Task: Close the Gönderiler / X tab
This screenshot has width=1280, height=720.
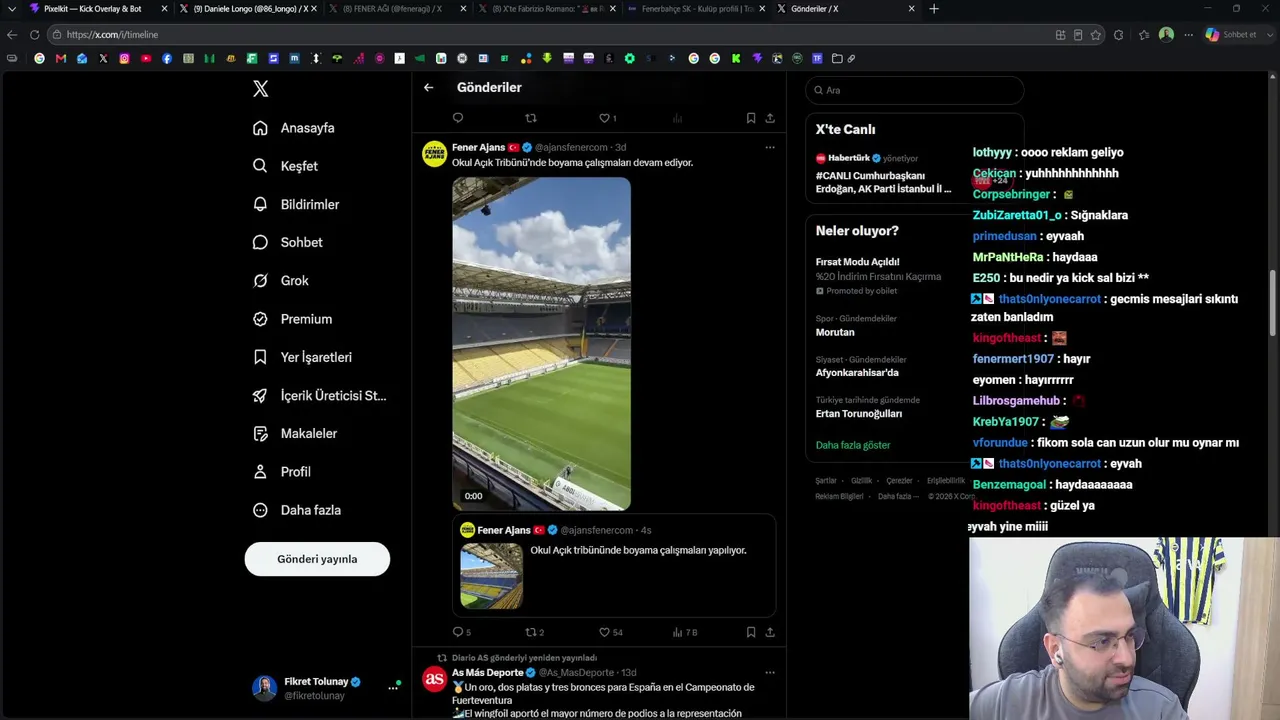Action: tap(911, 9)
